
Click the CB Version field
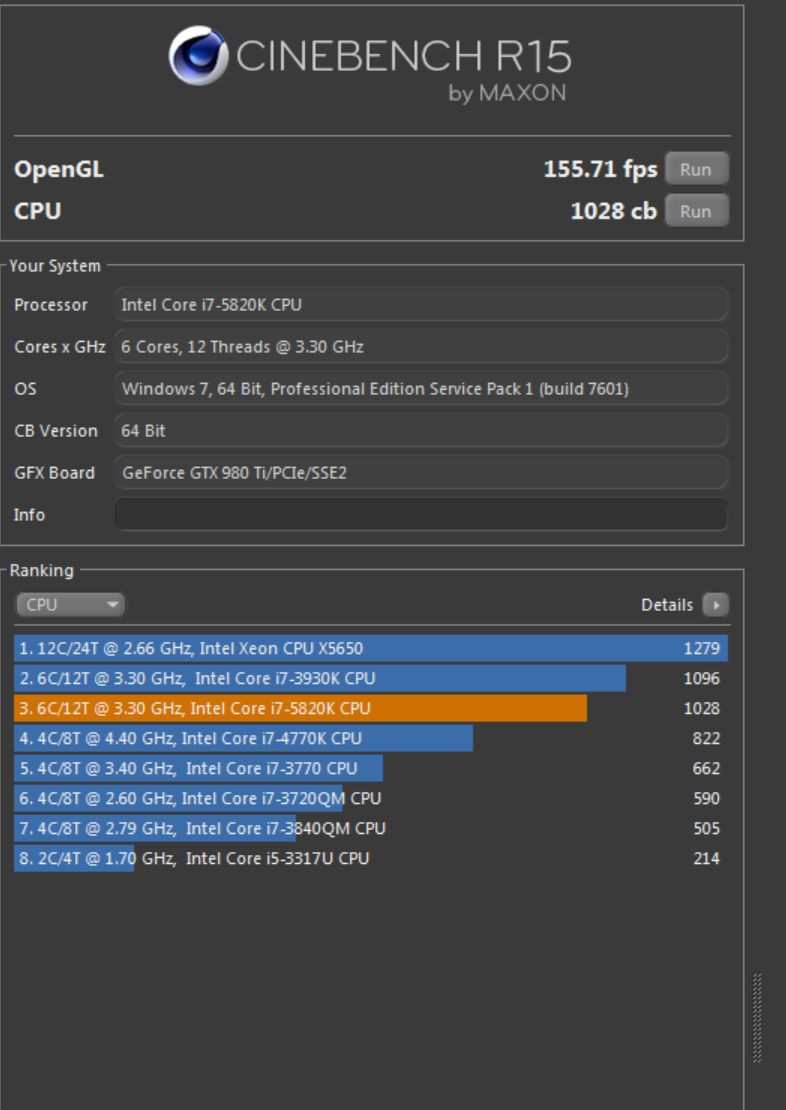(420, 430)
